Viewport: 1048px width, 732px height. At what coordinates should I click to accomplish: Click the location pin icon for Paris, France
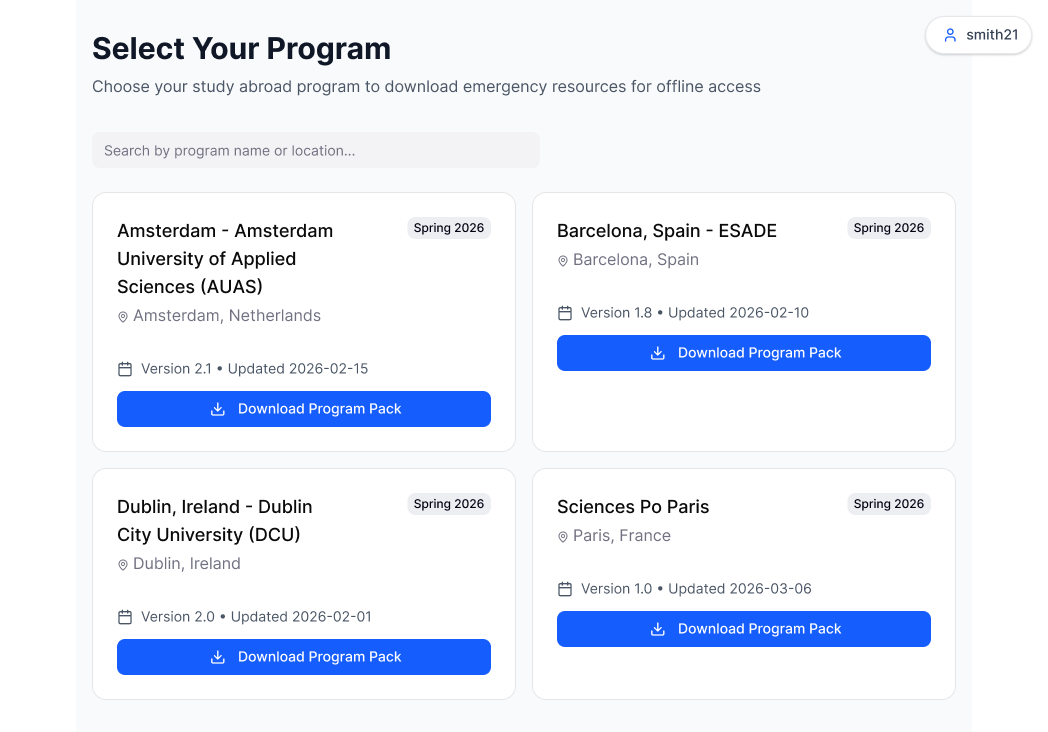pyautogui.click(x=563, y=536)
